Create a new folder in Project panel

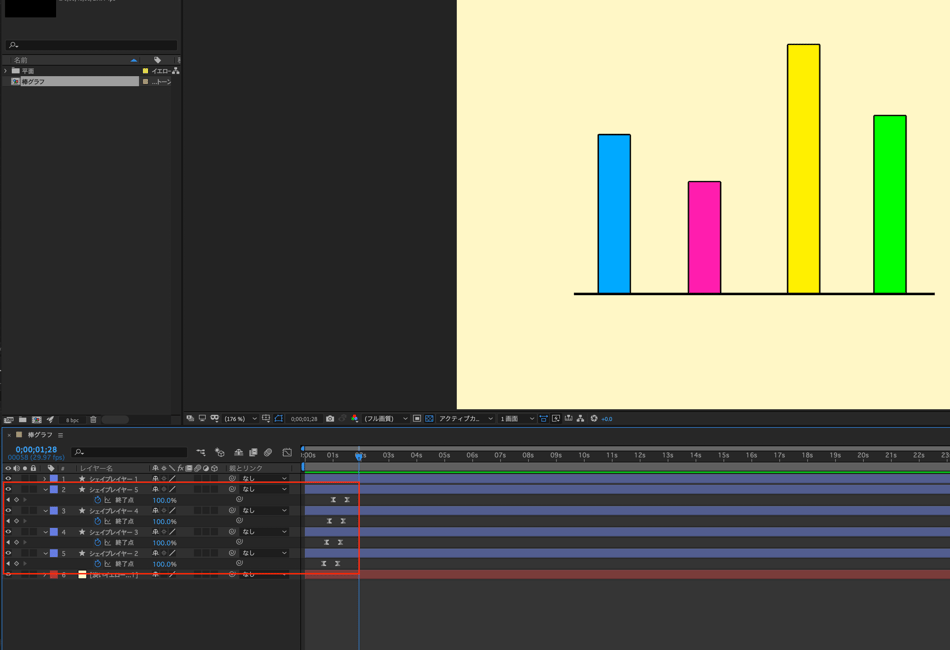pyautogui.click(x=22, y=420)
